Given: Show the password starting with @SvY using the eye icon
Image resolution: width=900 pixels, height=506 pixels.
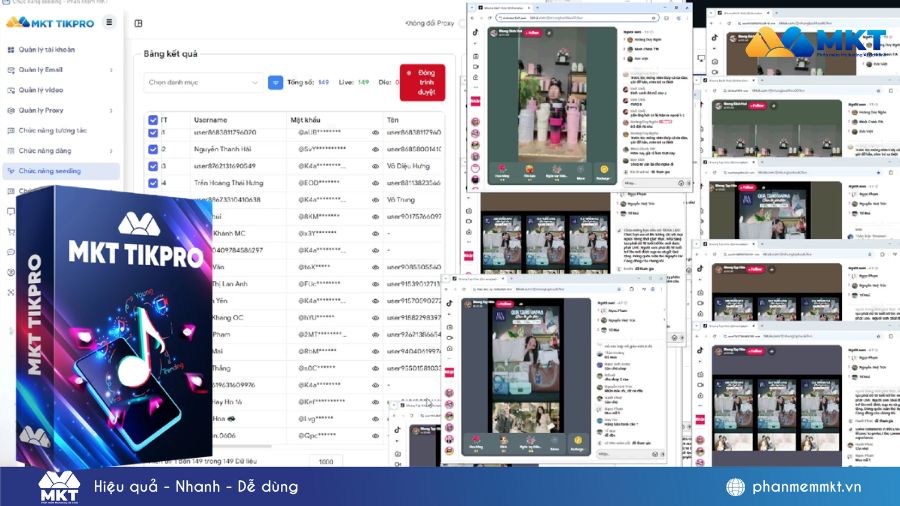Looking at the screenshot, I should tap(375, 149).
